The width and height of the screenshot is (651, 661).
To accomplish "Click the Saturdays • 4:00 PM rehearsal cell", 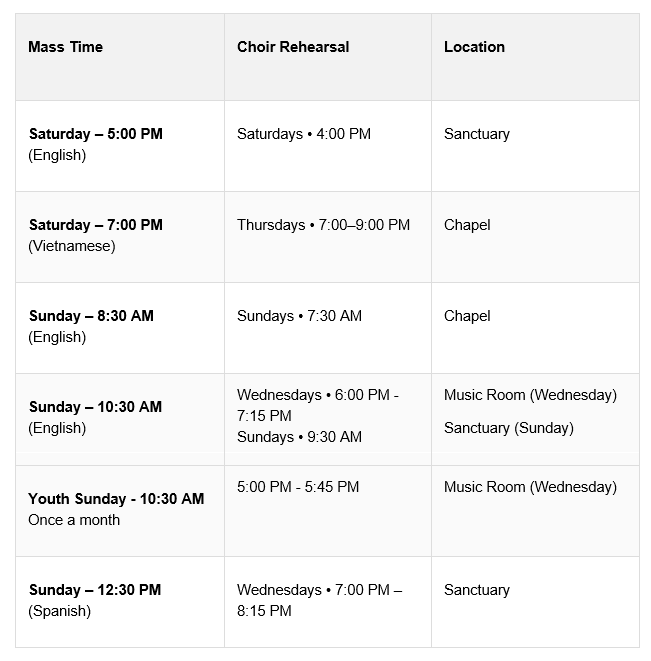I will (304, 134).
